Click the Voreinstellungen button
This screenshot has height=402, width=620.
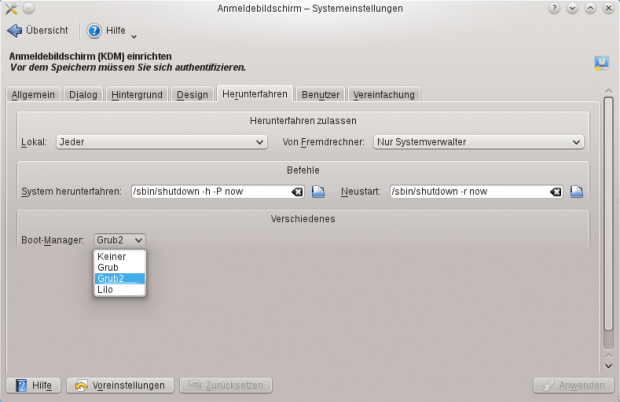pyautogui.click(x=120, y=385)
